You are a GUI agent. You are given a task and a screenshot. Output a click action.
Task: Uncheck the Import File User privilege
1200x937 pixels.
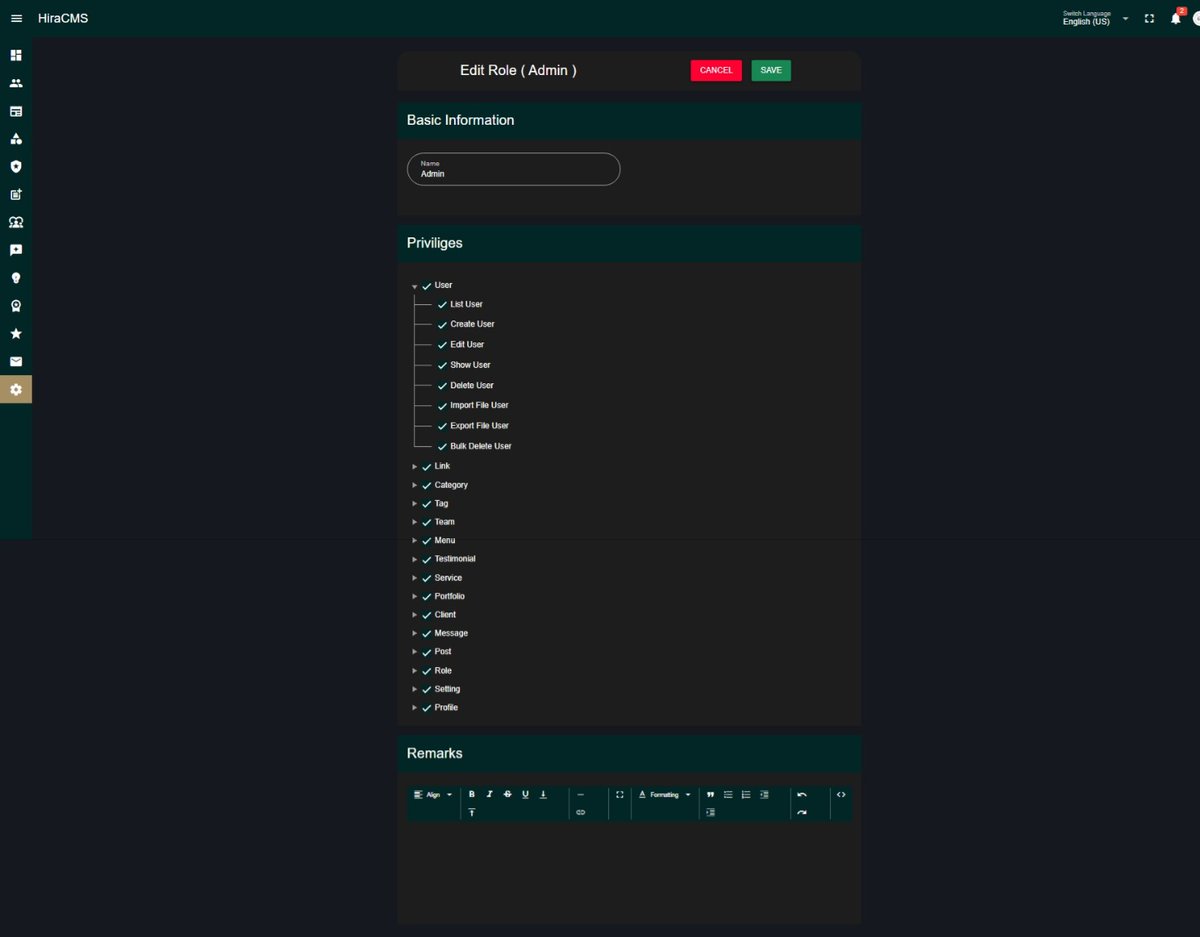pos(443,406)
